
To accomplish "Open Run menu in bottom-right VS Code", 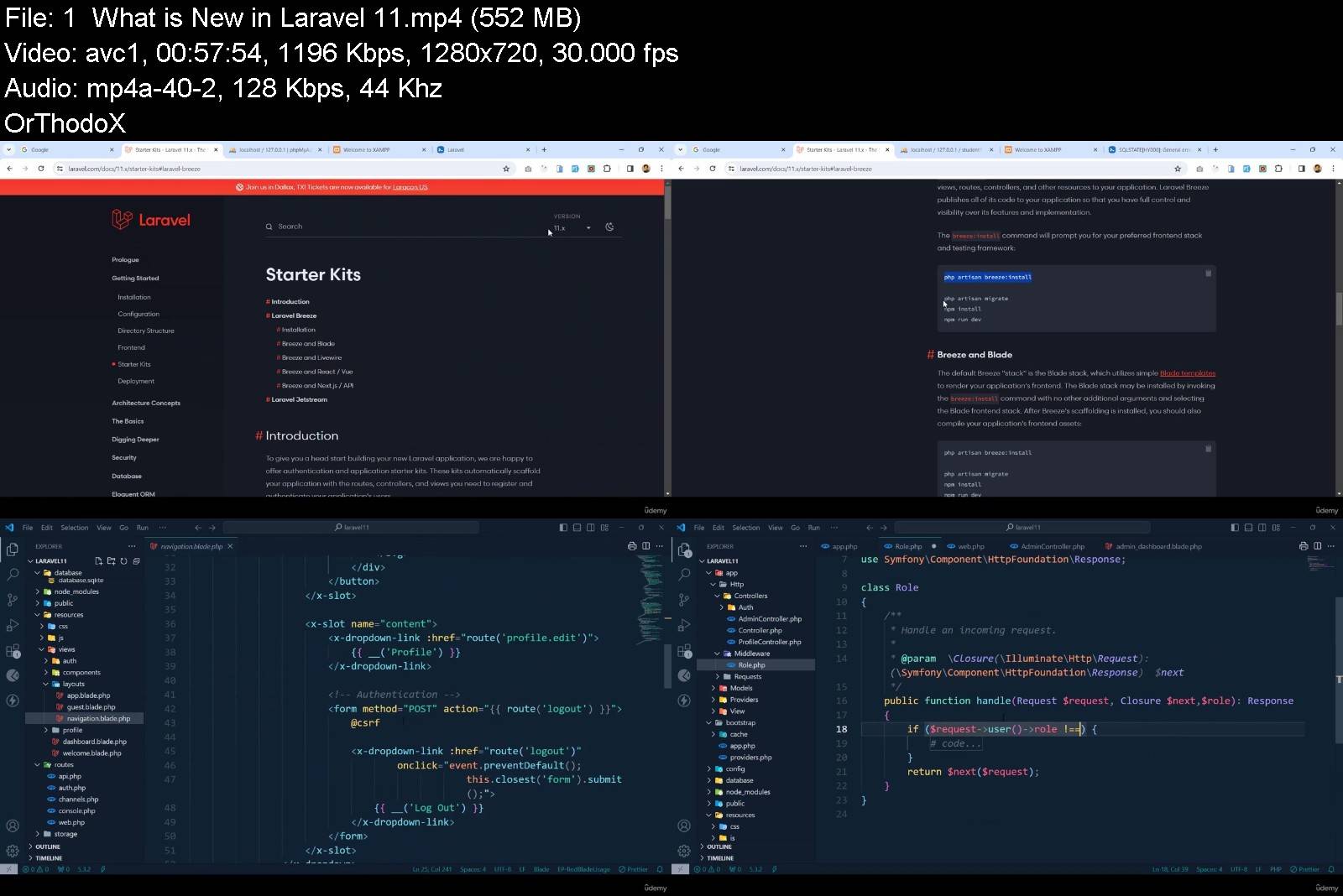I will 814,528.
